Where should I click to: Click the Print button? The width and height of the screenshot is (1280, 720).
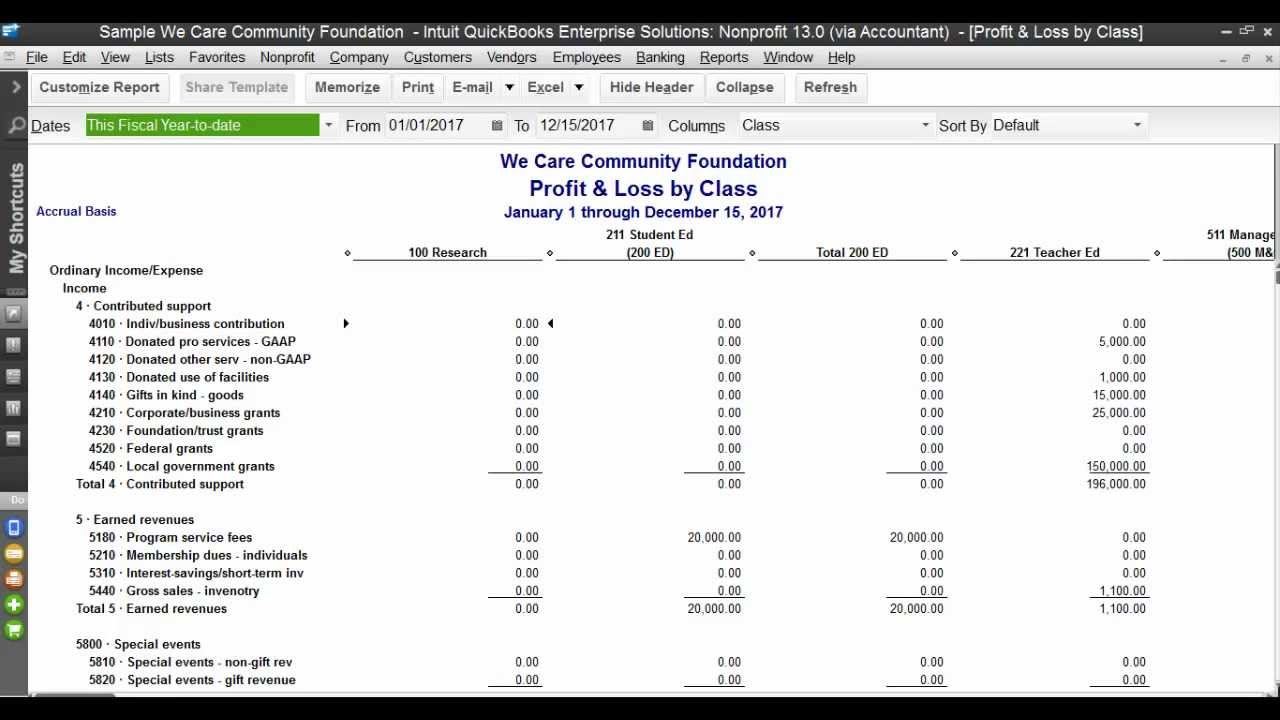tap(418, 88)
